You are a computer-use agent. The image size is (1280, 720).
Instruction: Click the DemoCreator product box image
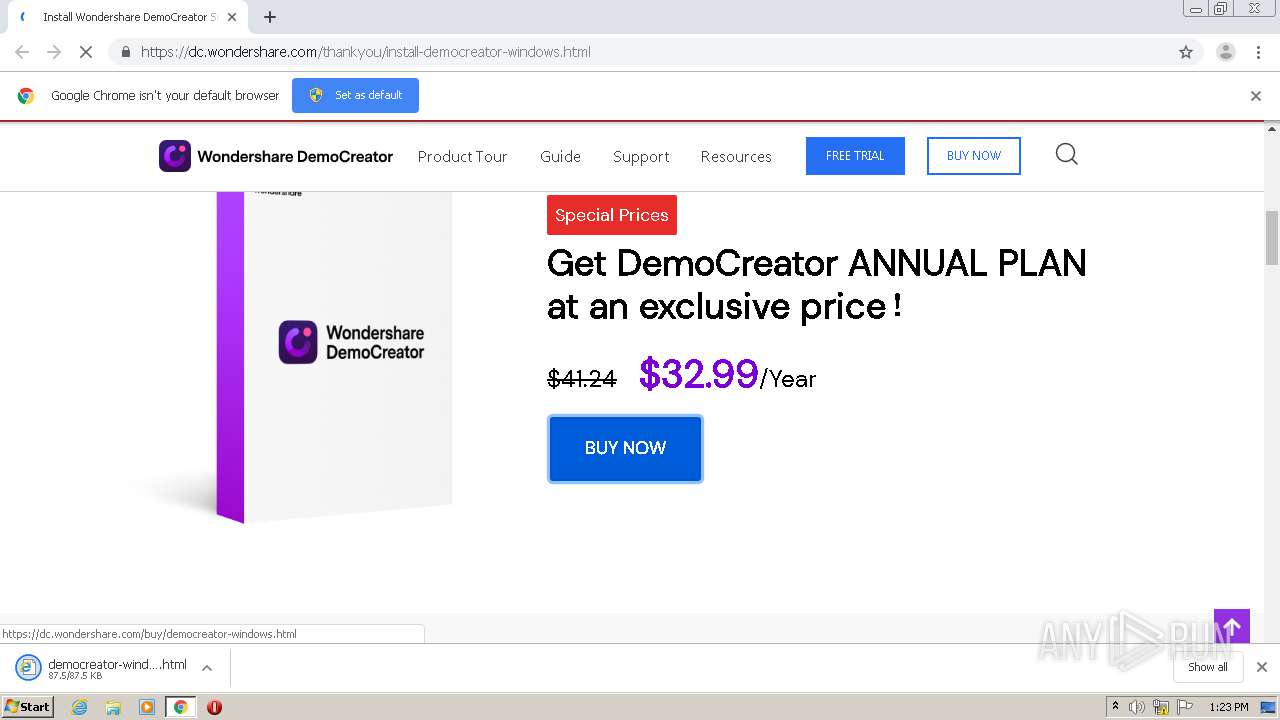click(333, 357)
